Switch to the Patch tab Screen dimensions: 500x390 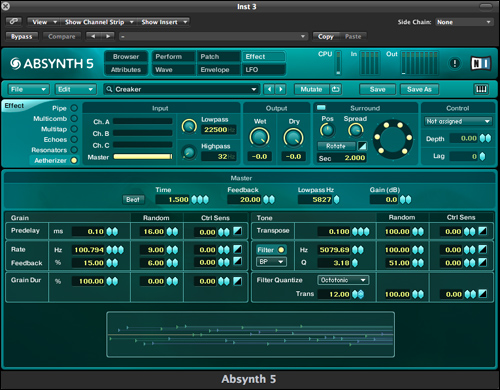tap(218, 57)
